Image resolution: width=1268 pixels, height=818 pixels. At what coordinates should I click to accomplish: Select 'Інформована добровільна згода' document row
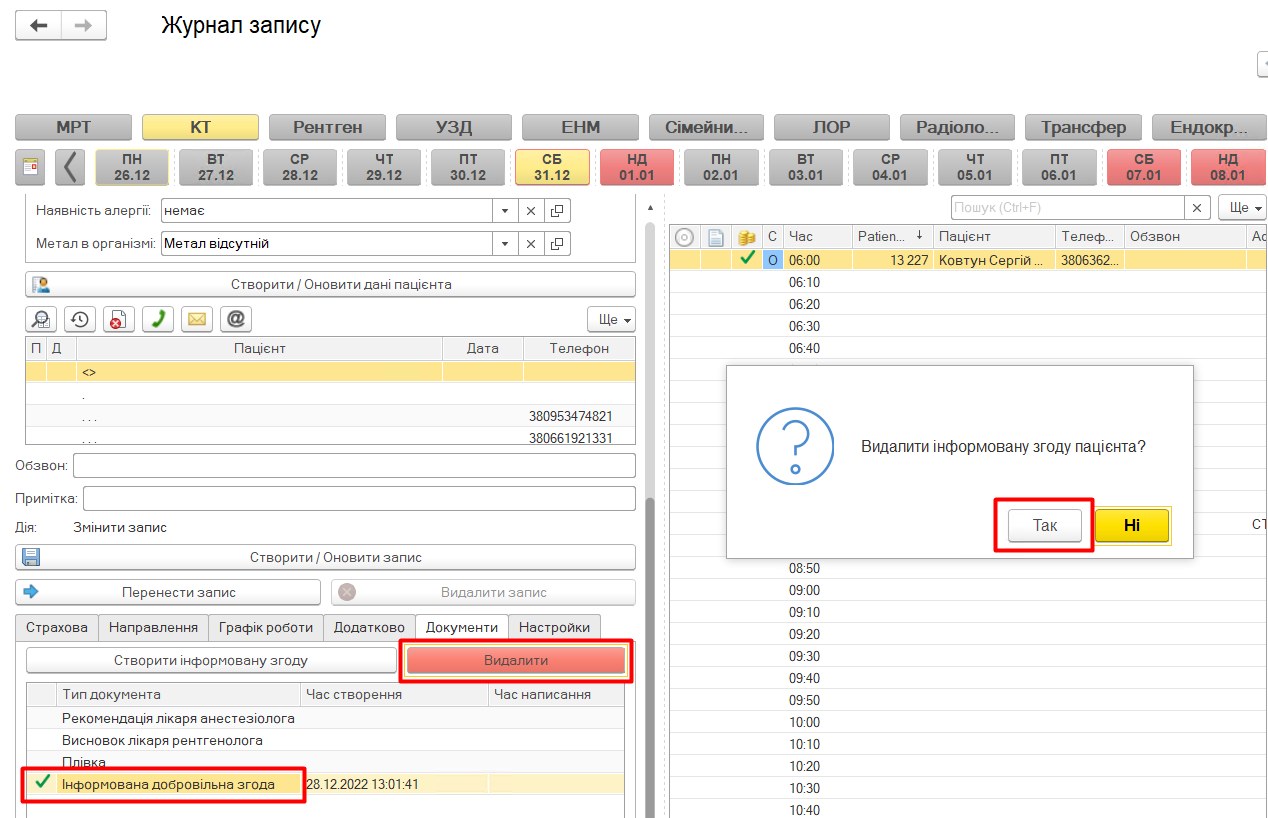[168, 784]
